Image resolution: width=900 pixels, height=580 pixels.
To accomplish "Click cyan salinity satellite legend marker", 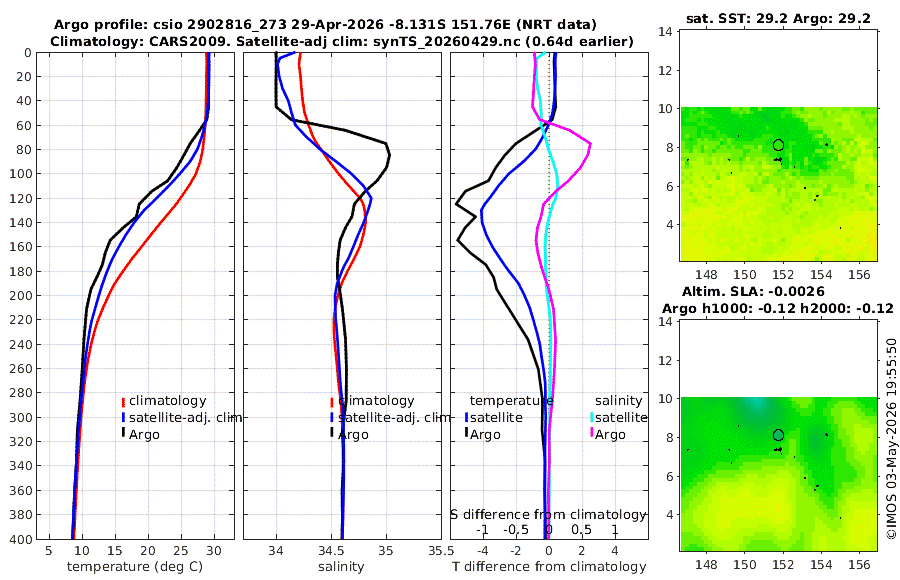I will [592, 417].
